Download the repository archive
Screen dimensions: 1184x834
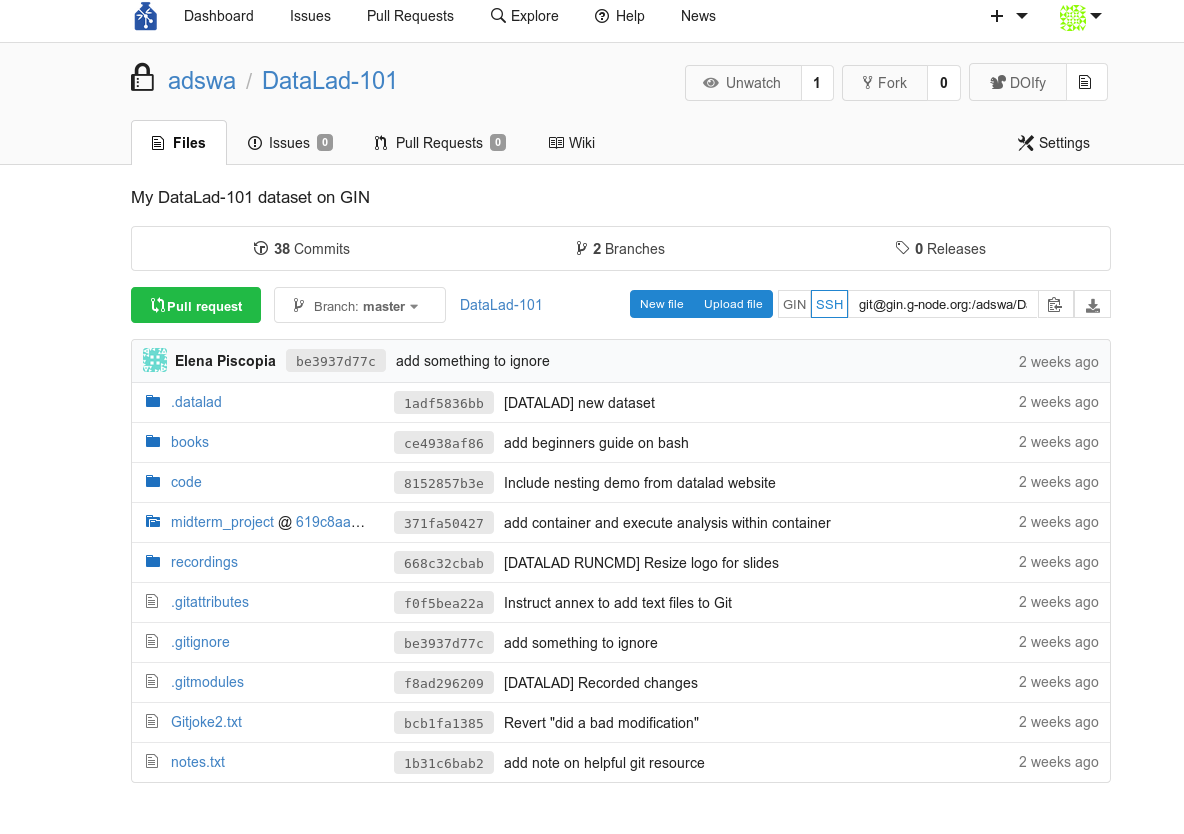(x=1092, y=304)
